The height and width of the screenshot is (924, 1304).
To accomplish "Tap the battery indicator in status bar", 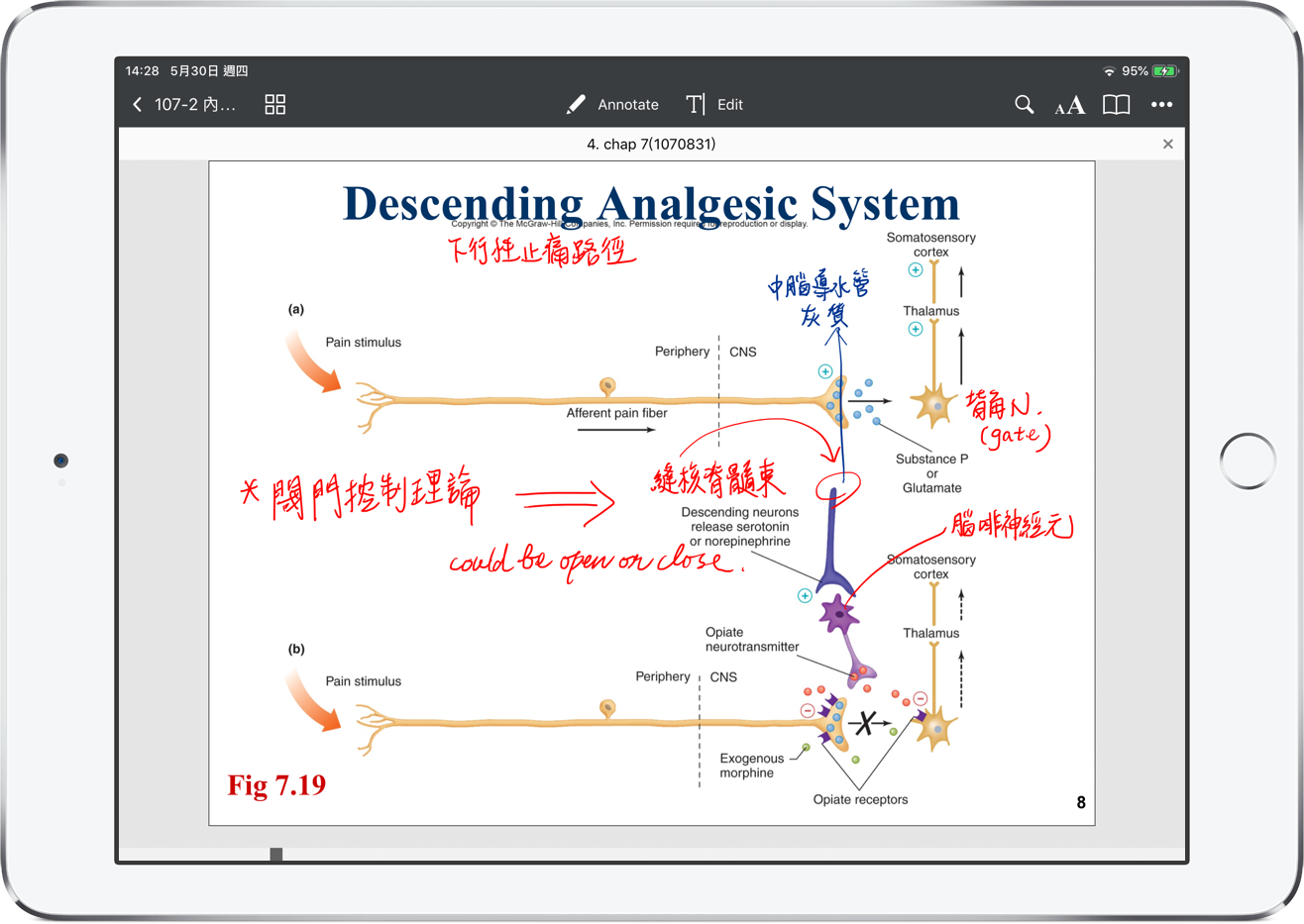I will coord(1165,71).
